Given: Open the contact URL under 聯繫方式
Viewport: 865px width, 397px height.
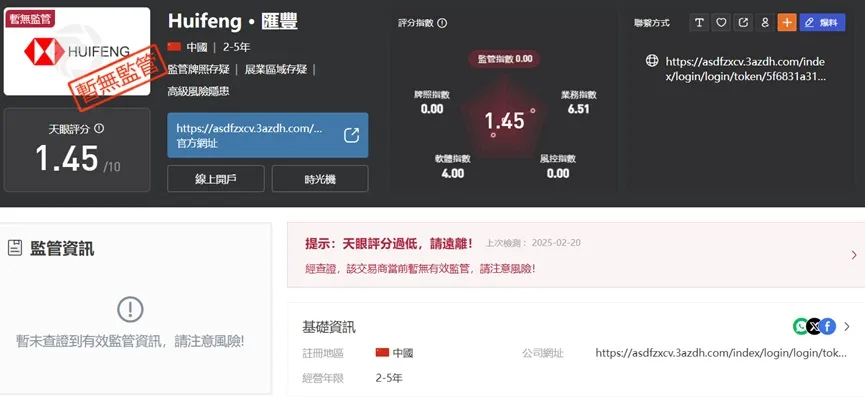Looking at the screenshot, I should click(745, 69).
